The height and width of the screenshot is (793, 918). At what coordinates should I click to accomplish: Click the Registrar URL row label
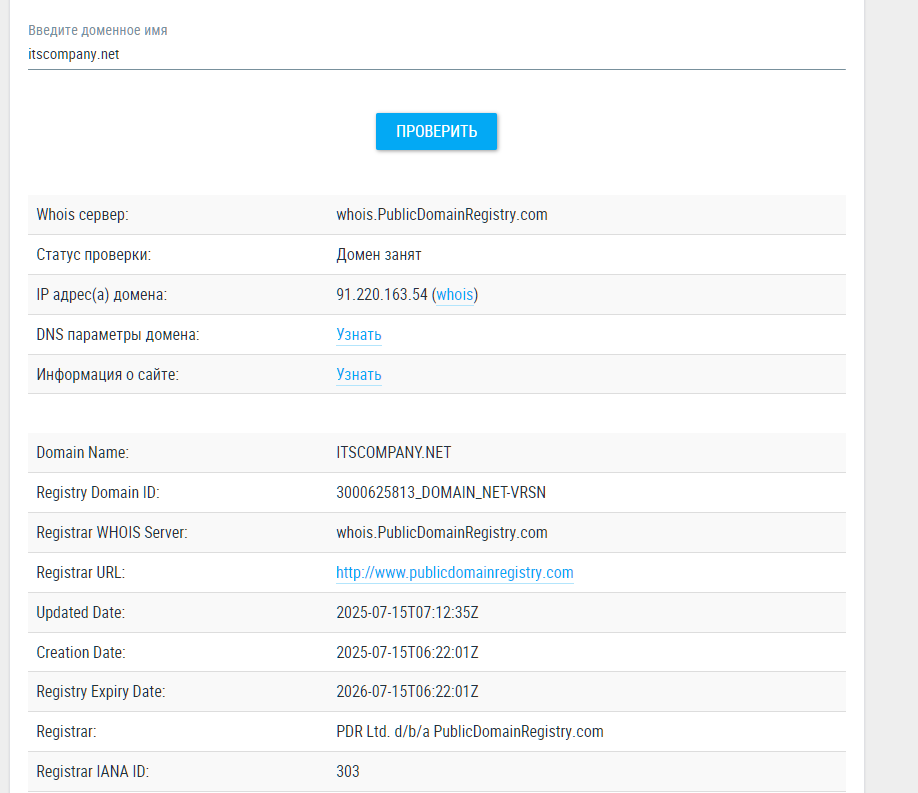point(80,573)
